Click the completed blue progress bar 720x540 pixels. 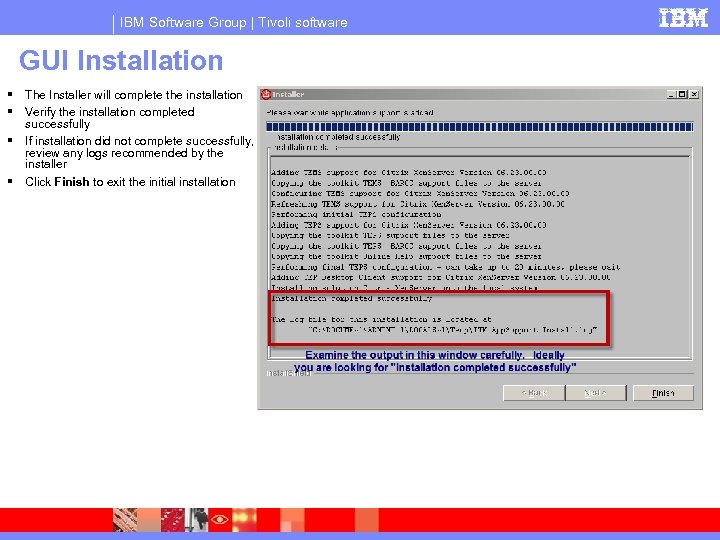(x=479, y=127)
